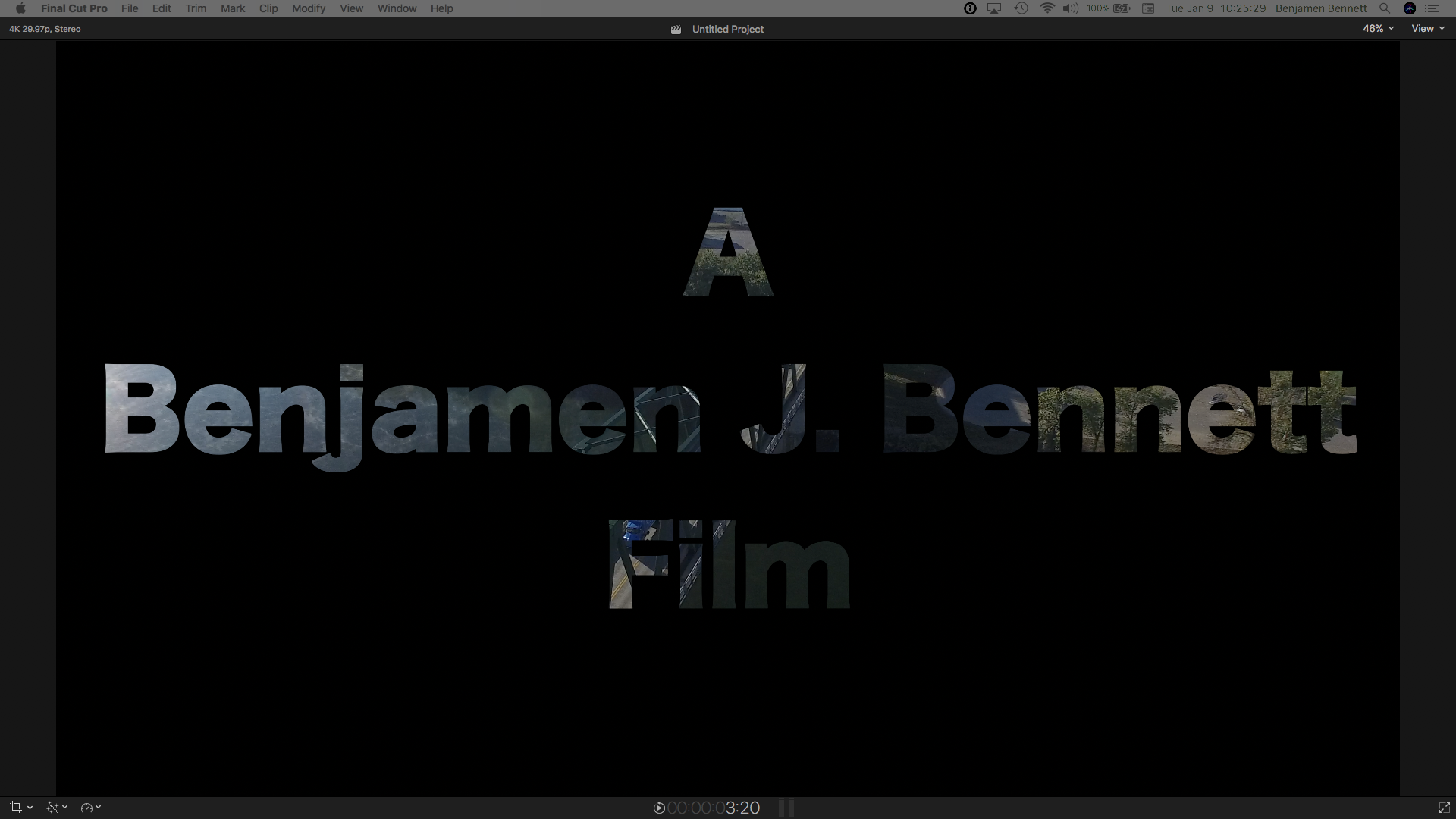This screenshot has height=819, width=1456.
Task: Open the Apple menu
Action: click(x=20, y=8)
